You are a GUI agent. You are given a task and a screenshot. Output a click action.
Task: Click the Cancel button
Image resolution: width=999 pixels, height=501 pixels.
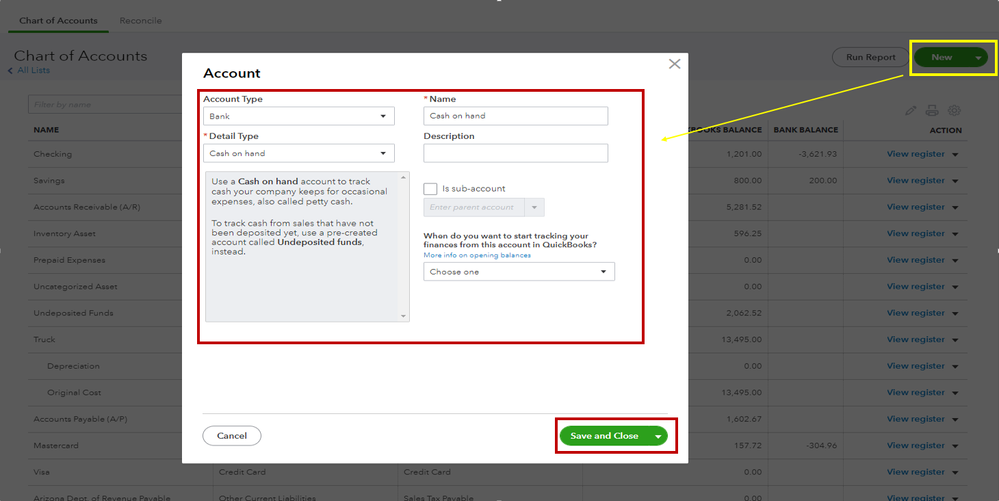coord(232,436)
